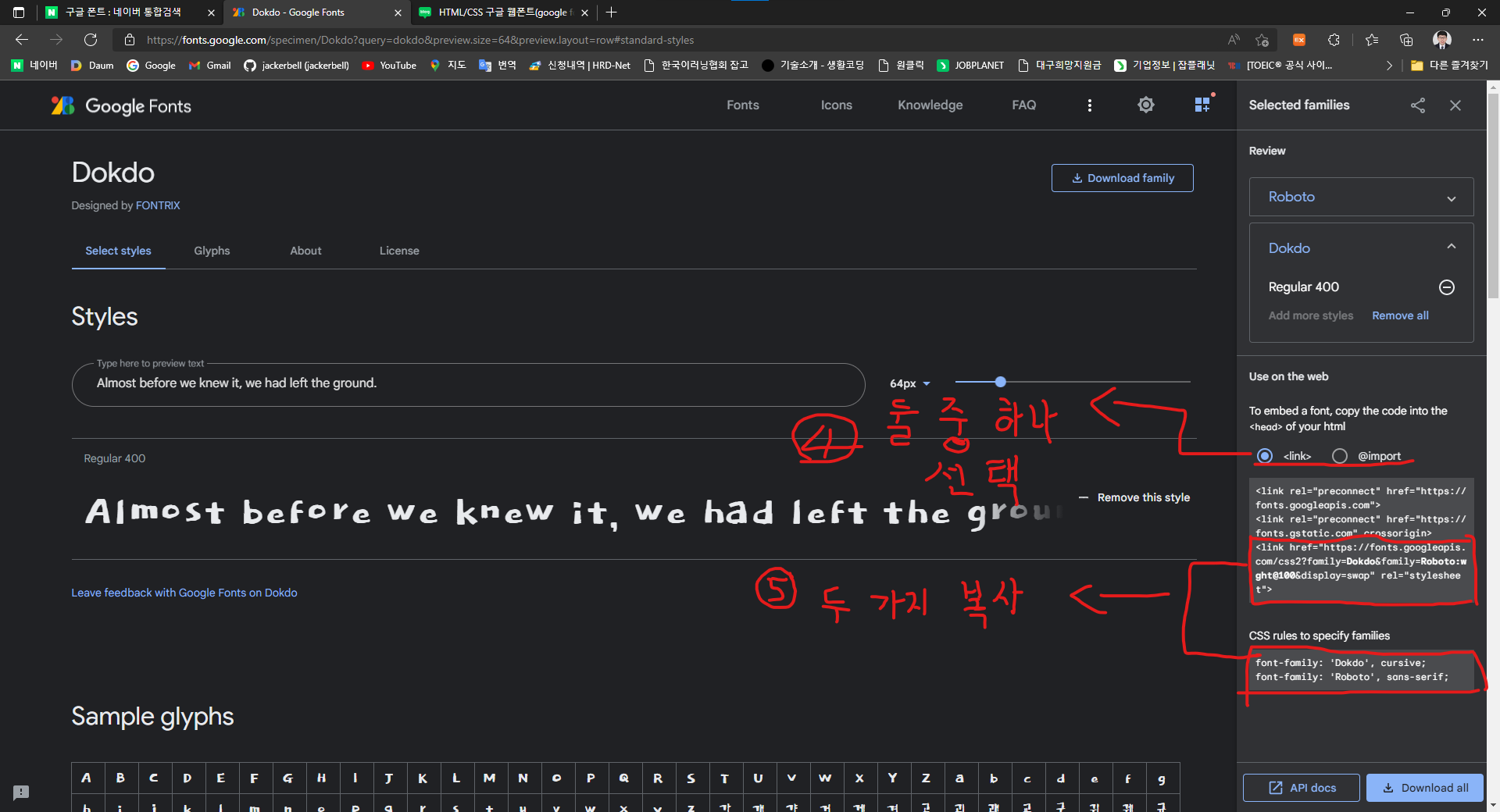The height and width of the screenshot is (812, 1500).
Task: Click the Download family button
Action: pos(1123,178)
